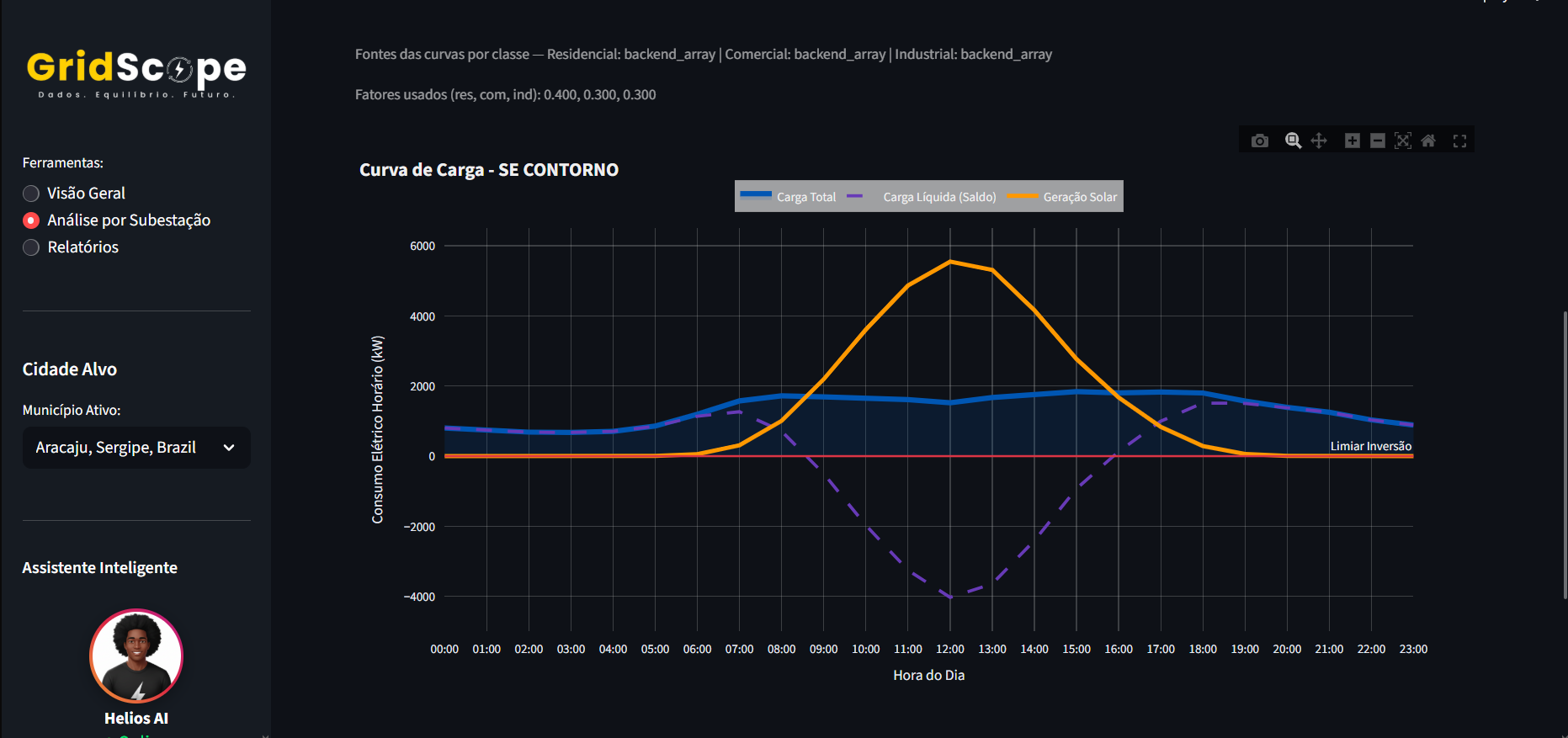Viewport: 1568px width, 738px height.
Task: Click the 23:00 x-axis tick label
Action: (1413, 650)
